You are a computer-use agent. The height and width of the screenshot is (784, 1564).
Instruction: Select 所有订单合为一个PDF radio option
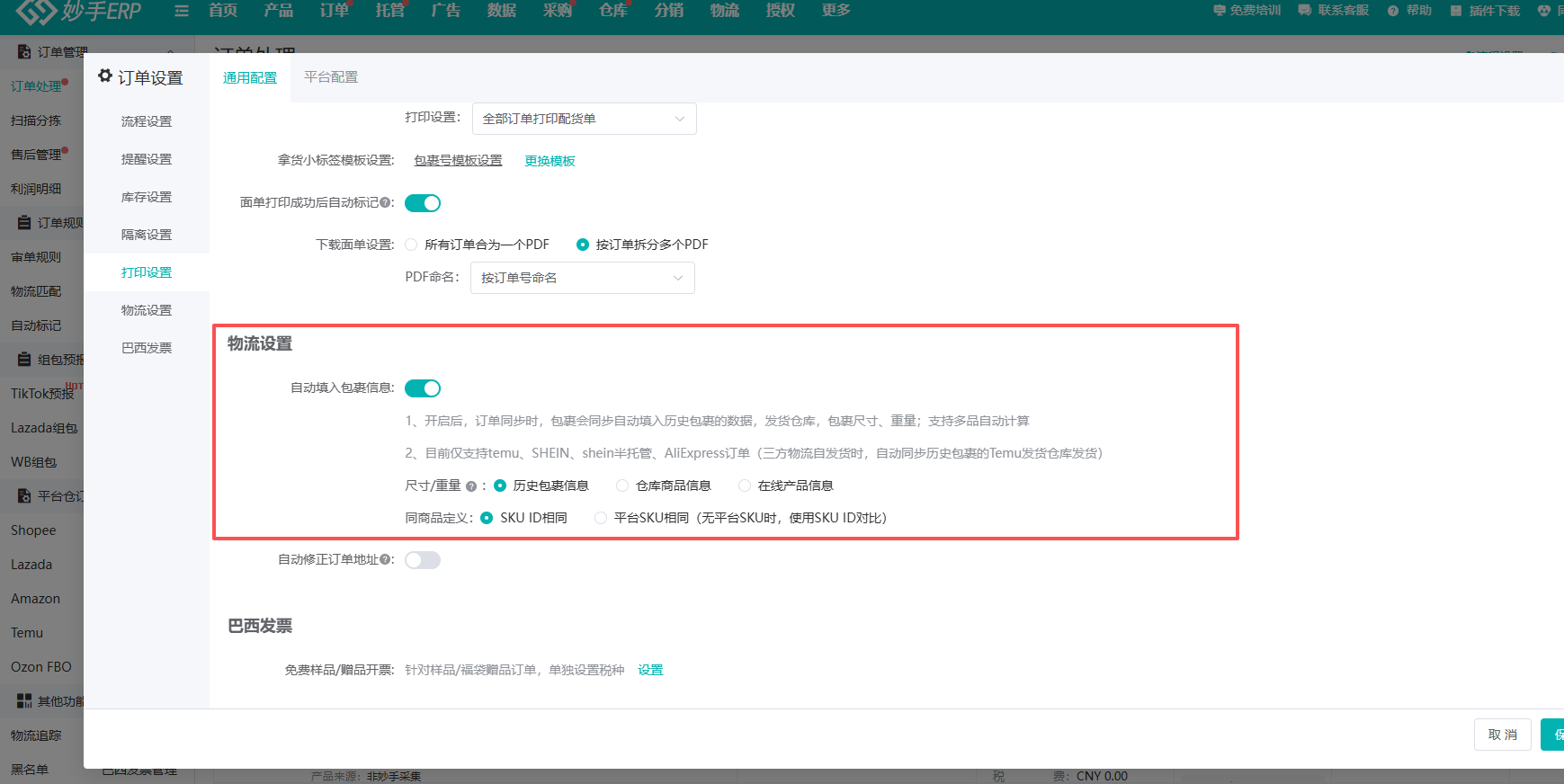click(x=411, y=245)
